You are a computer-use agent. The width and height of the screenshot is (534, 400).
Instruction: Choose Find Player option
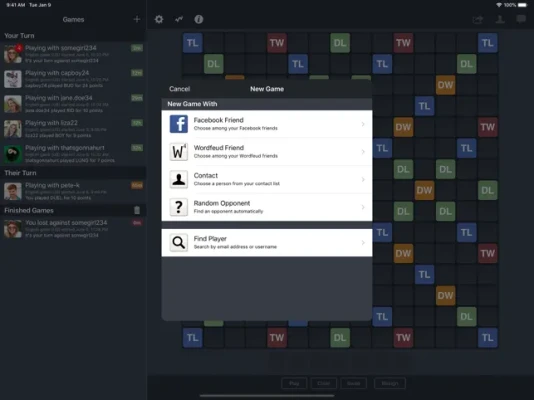267,242
